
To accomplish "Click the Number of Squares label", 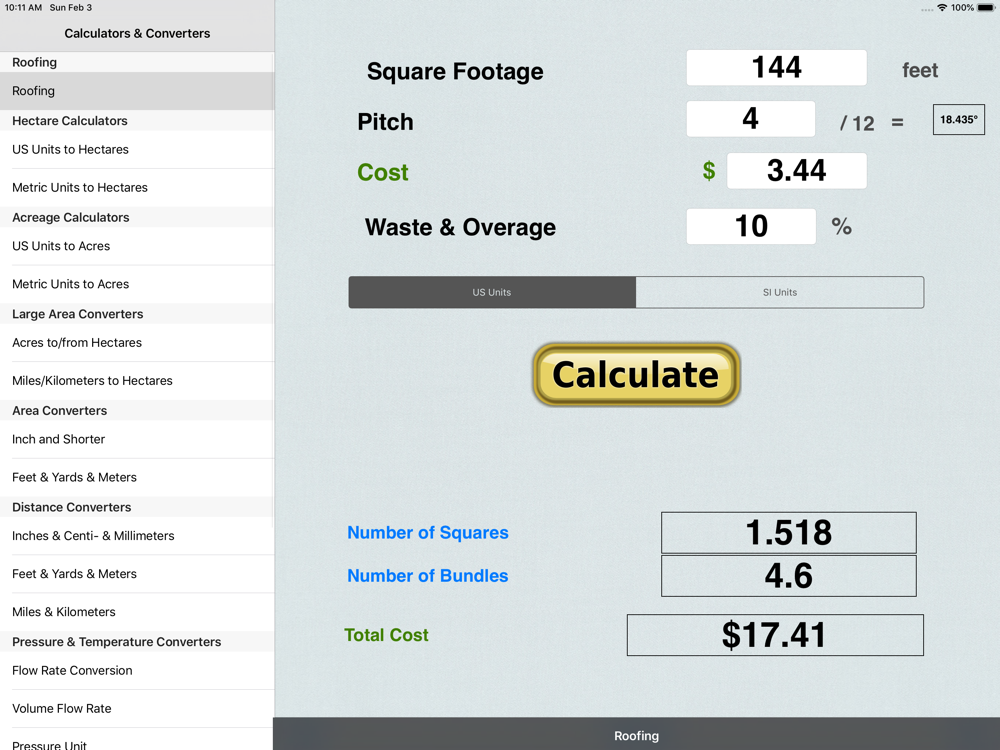I will (x=428, y=533).
